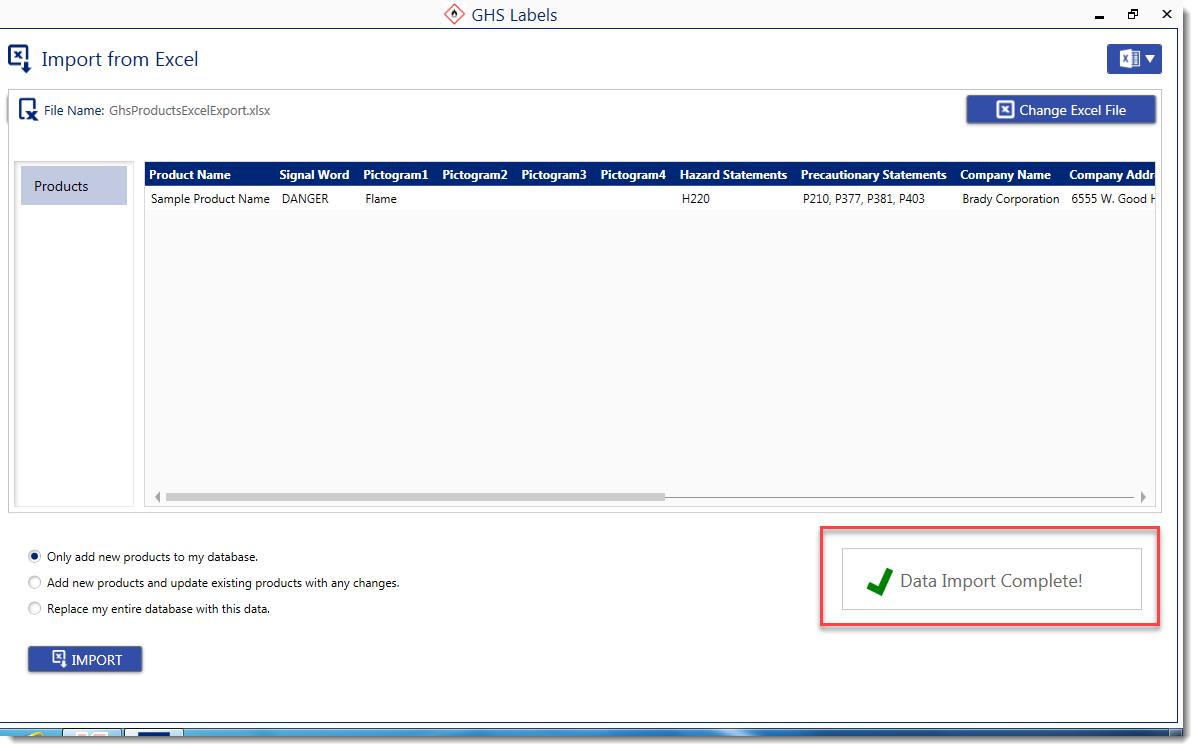This screenshot has width=1198, height=751.
Task: Click the horizontal scrollbar thumb under the table
Action: click(415, 496)
